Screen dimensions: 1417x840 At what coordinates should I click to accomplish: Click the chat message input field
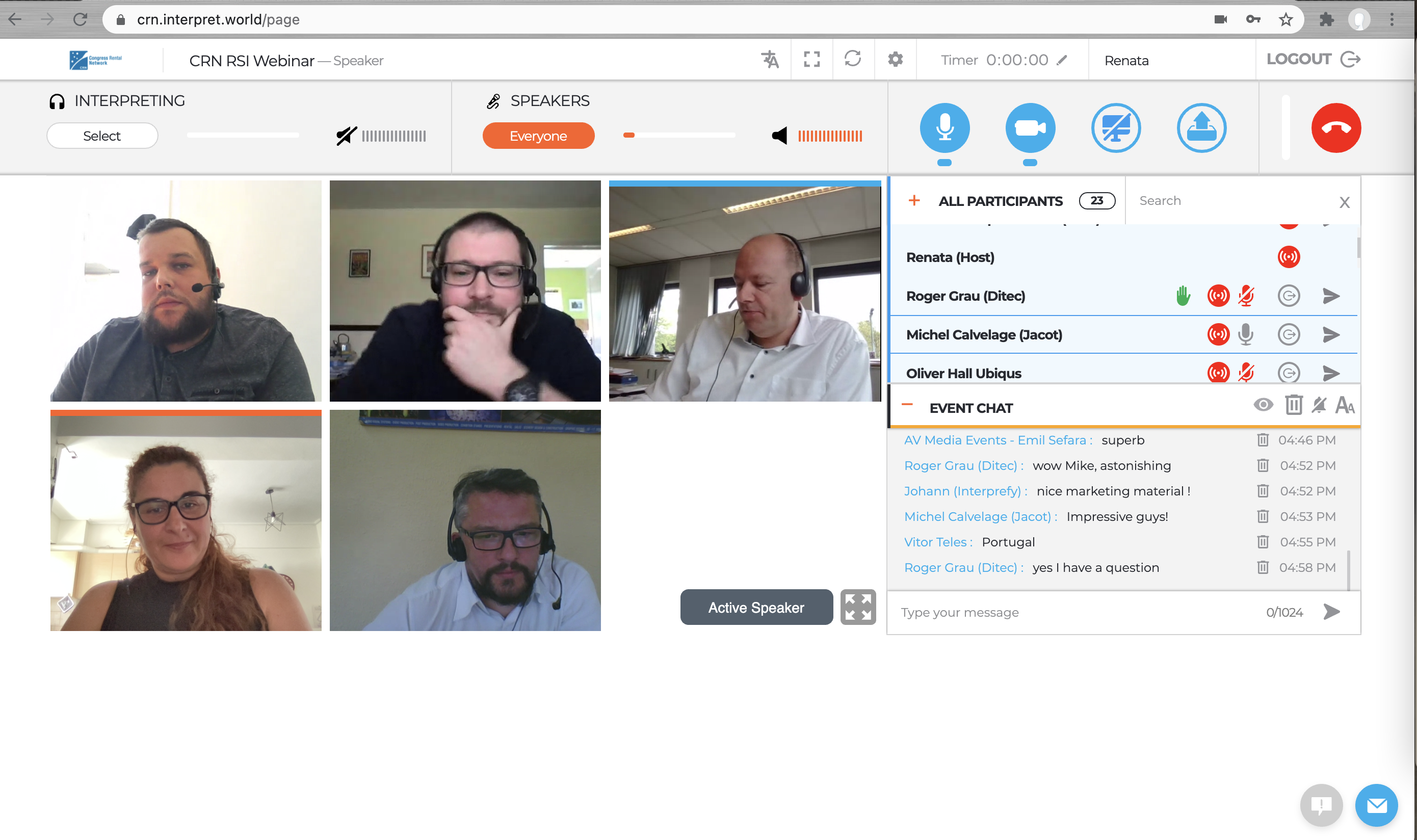pyautogui.click(x=1075, y=613)
